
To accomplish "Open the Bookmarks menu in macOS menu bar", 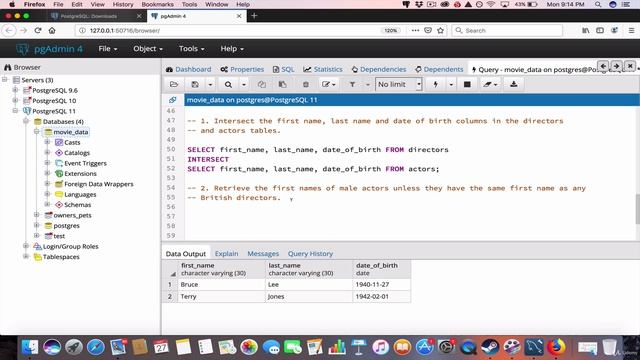I will (157, 4).
